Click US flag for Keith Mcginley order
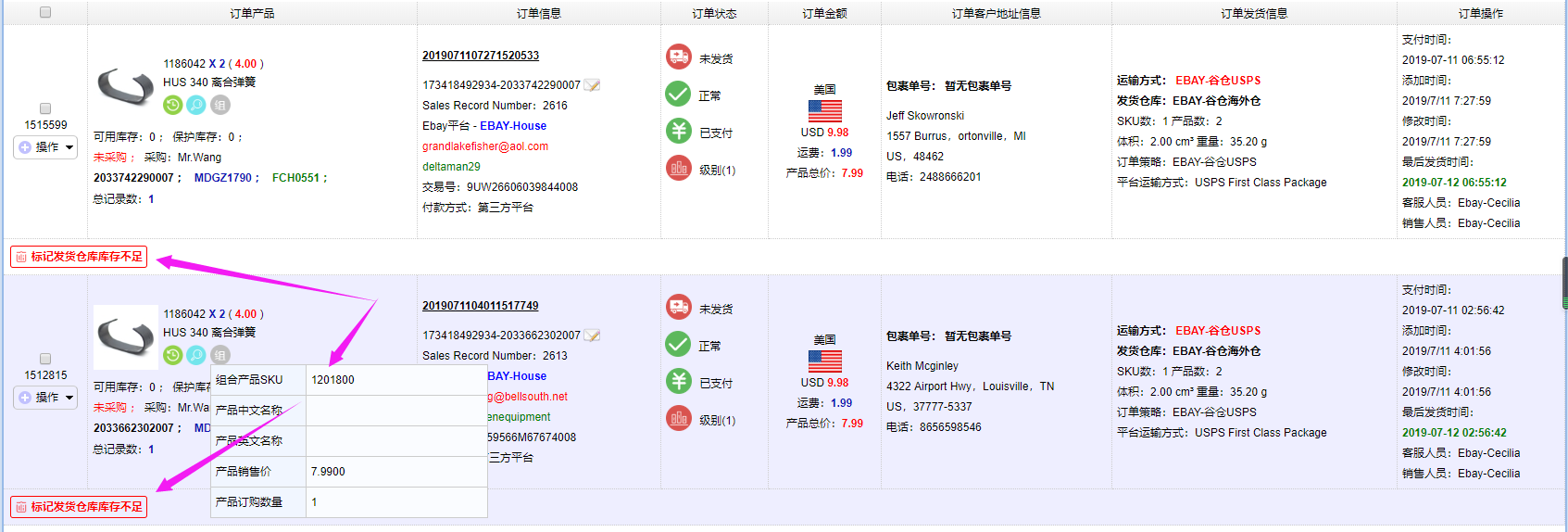 pyautogui.click(x=825, y=361)
